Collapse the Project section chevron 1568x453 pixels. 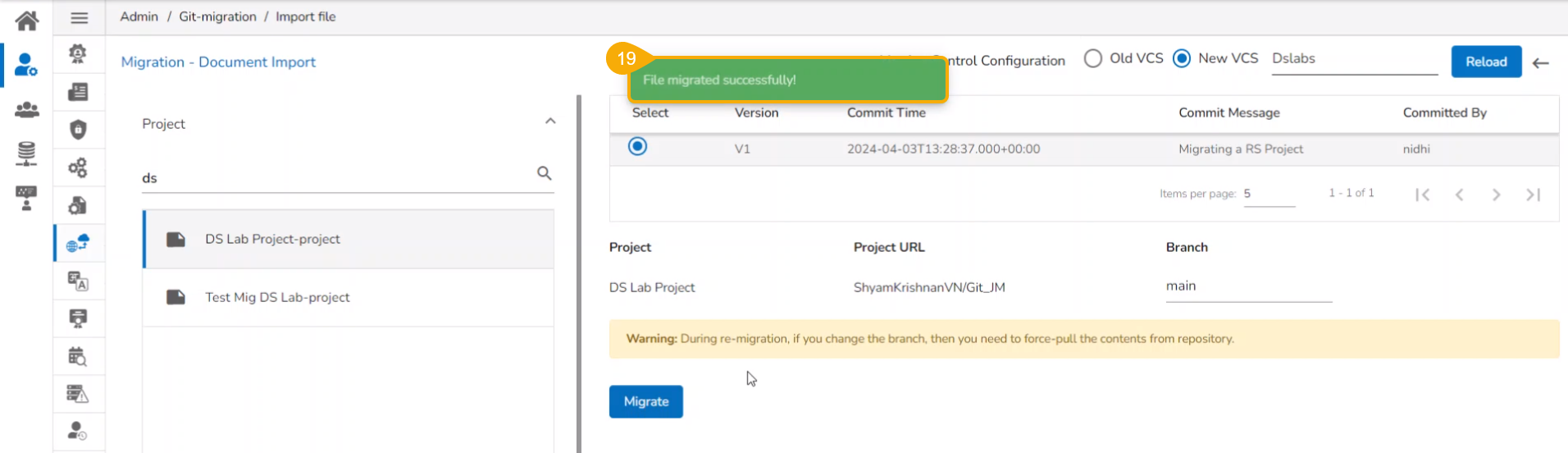550,121
